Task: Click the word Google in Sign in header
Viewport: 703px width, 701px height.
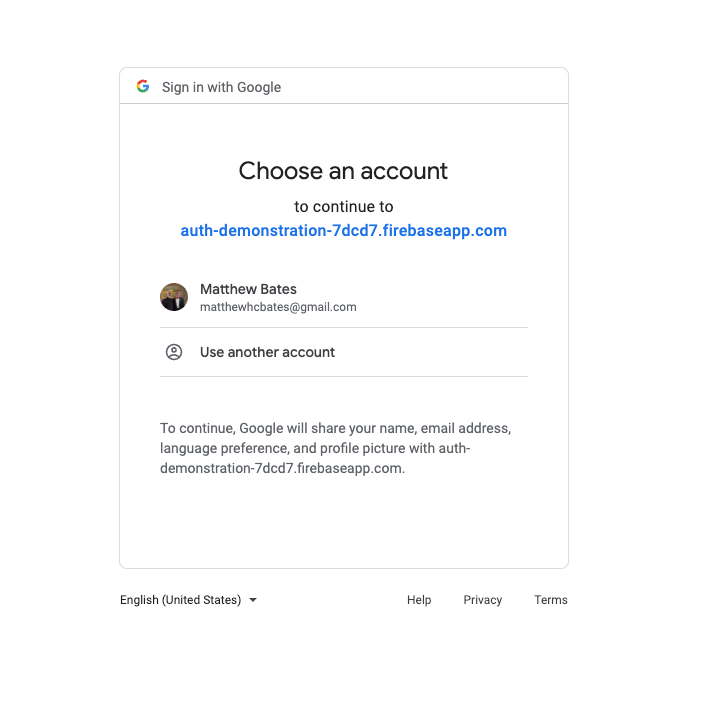Action: coord(259,87)
